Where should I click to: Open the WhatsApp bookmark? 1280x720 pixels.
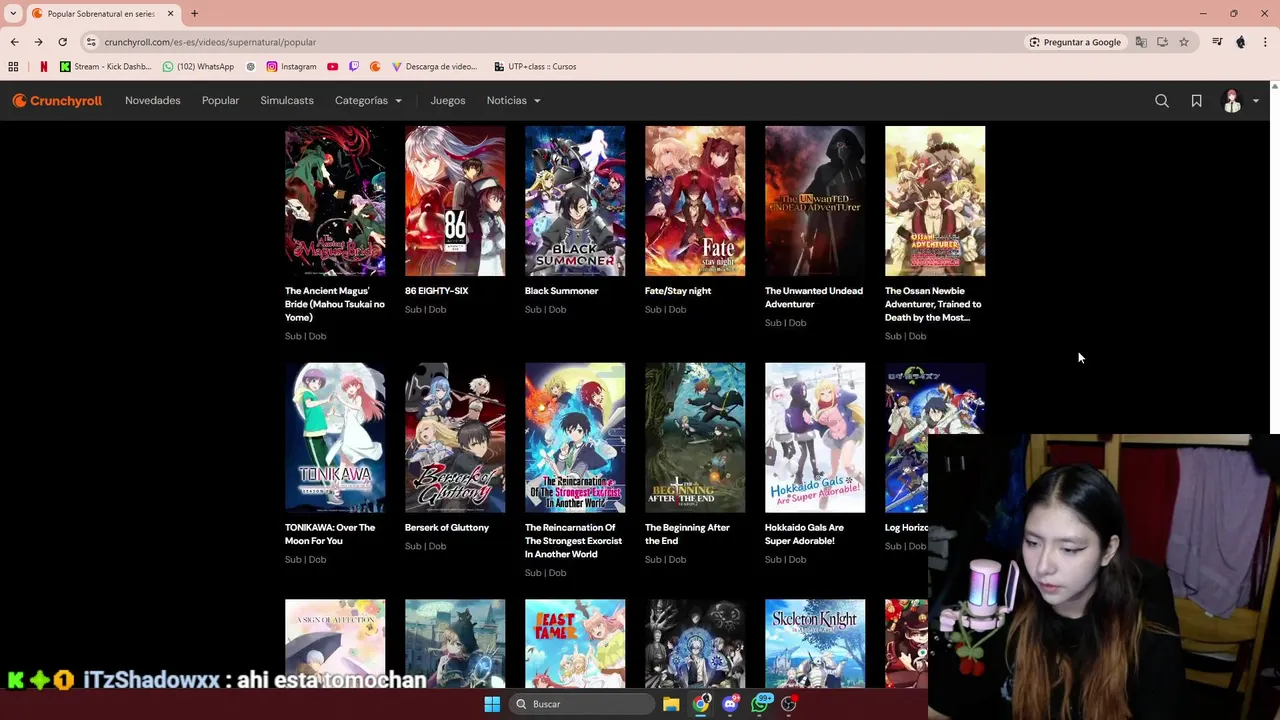pos(198,67)
